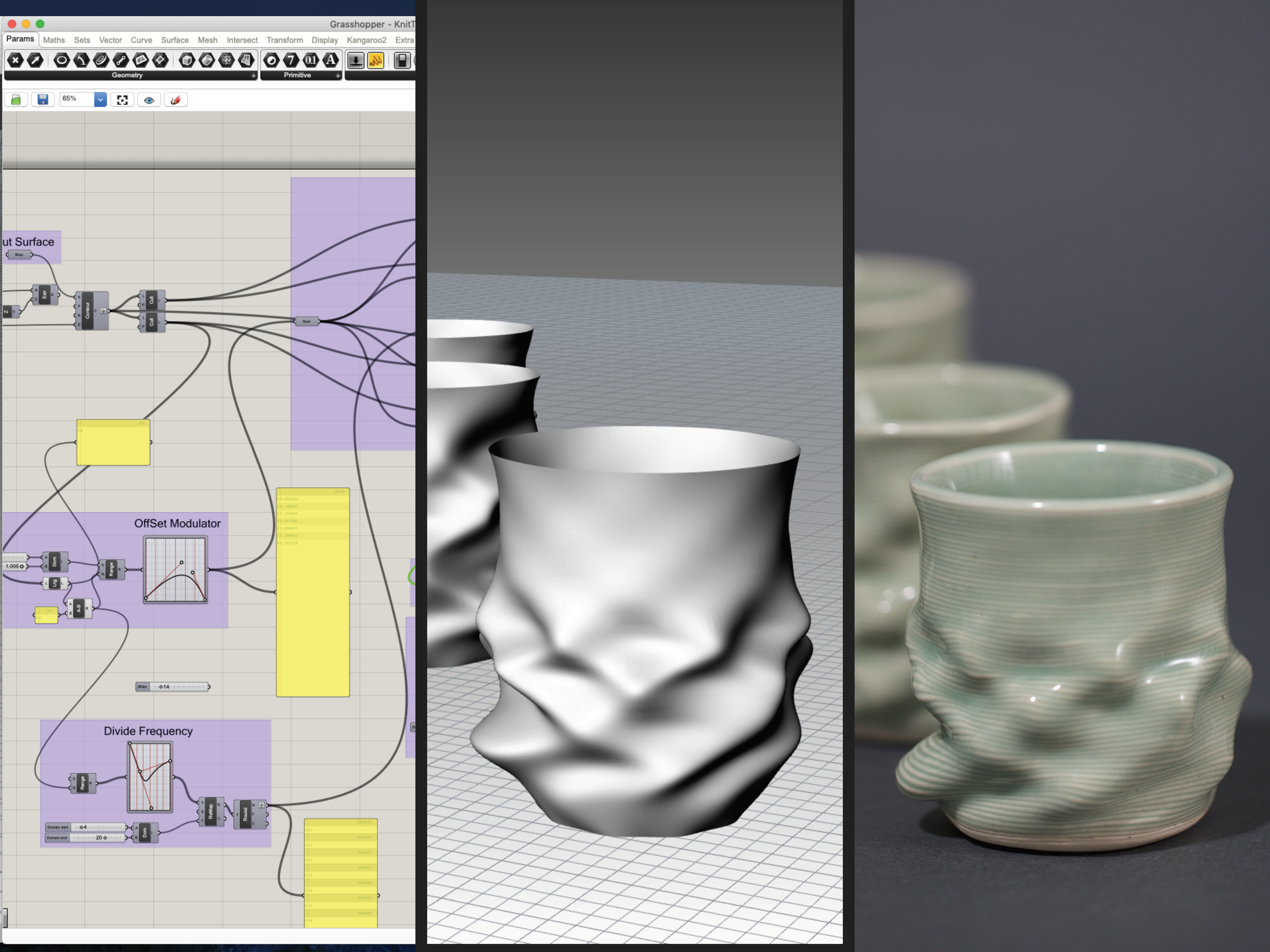Switch to the Maths tab
This screenshot has width=1270, height=952.
point(54,40)
